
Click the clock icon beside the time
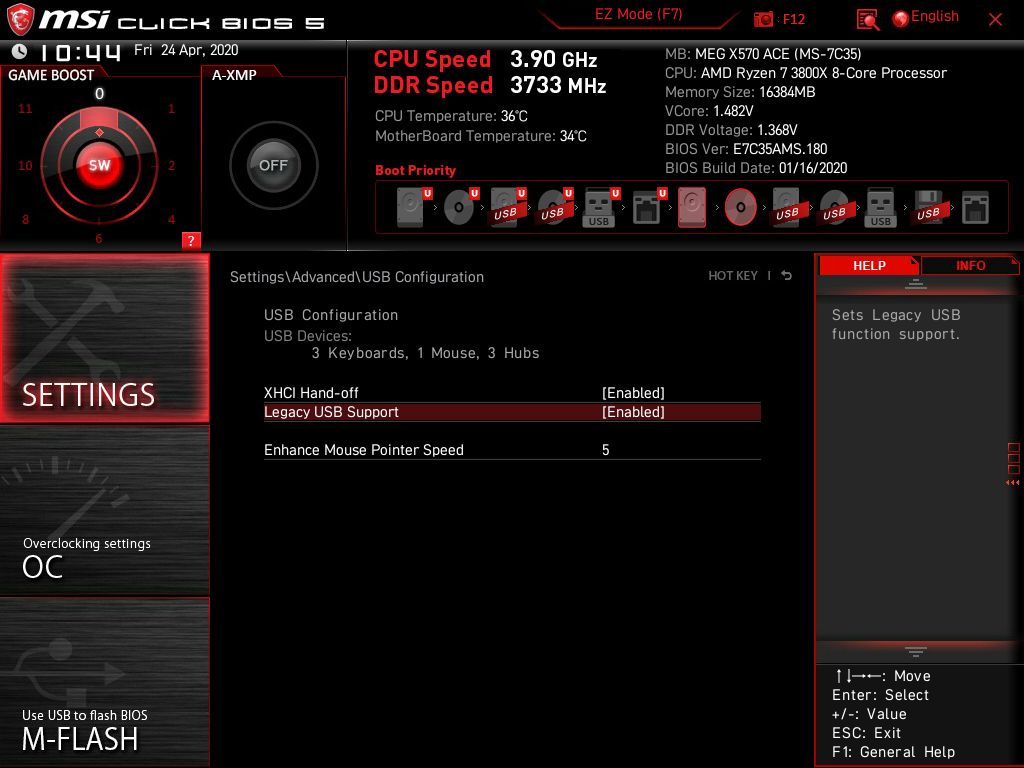click(20, 51)
